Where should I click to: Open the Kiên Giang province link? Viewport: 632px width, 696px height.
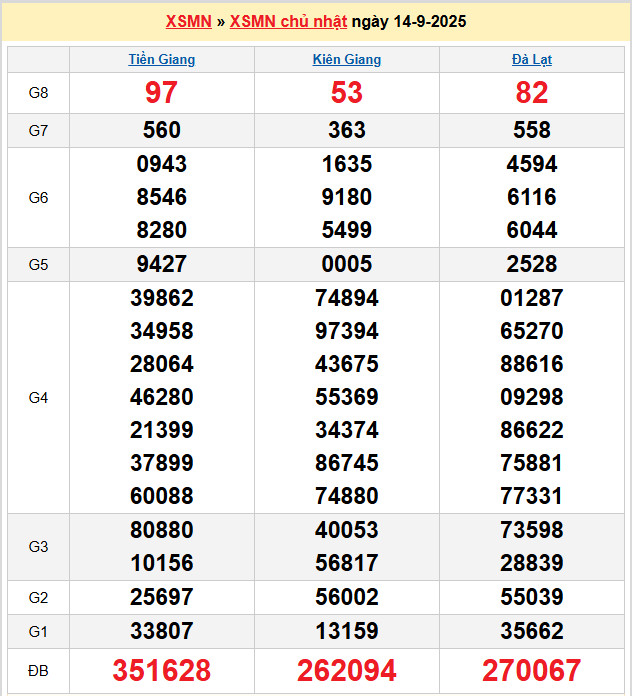coord(347,59)
